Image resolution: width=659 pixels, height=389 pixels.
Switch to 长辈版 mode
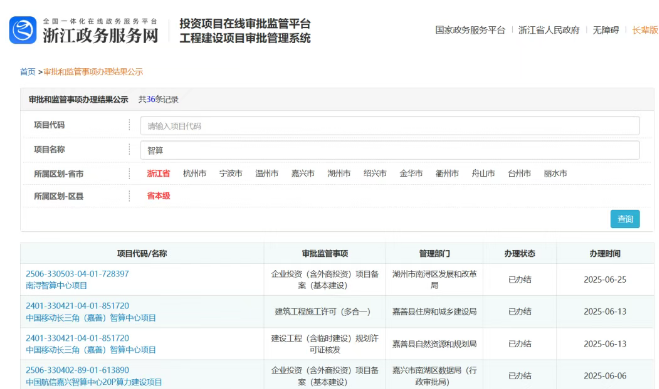tap(645, 30)
